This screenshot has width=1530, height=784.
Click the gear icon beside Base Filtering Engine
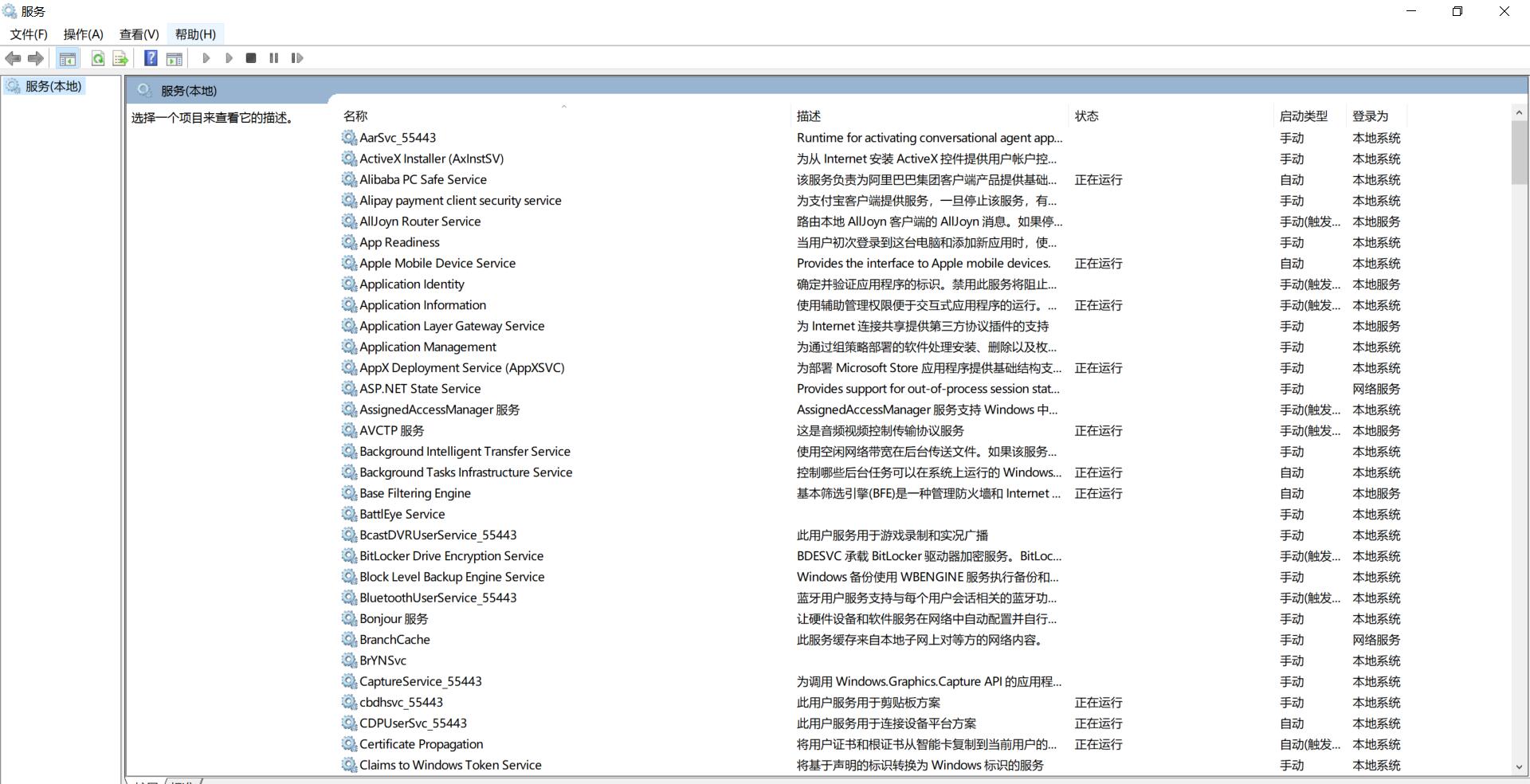pos(349,493)
